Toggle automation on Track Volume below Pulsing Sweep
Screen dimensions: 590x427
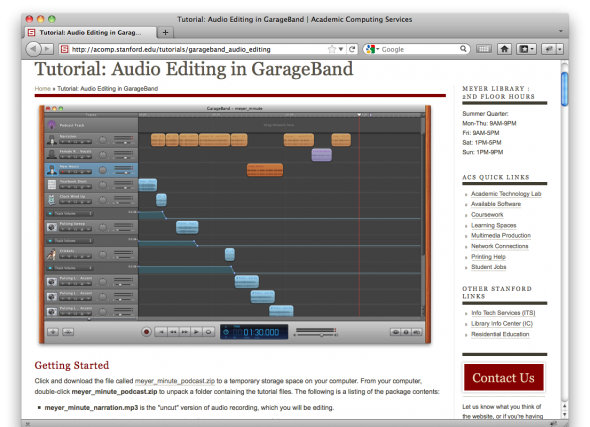[x=50, y=240]
